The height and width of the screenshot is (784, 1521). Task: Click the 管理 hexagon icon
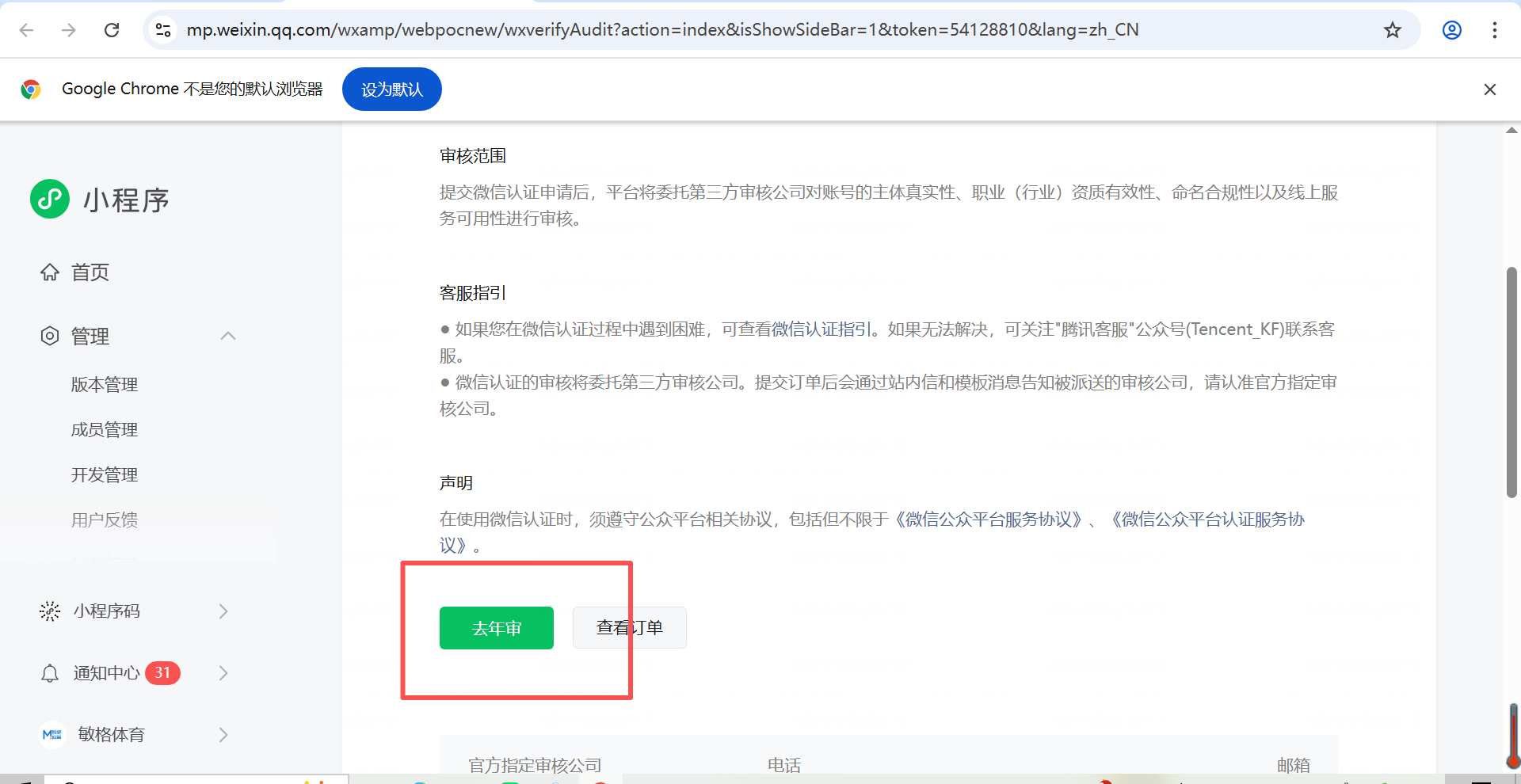coord(50,336)
